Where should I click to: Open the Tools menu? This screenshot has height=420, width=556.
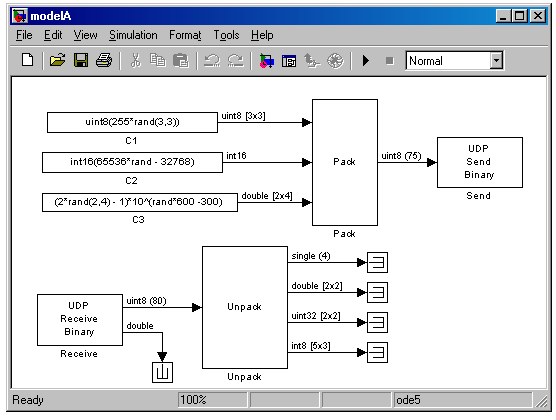tap(226, 35)
